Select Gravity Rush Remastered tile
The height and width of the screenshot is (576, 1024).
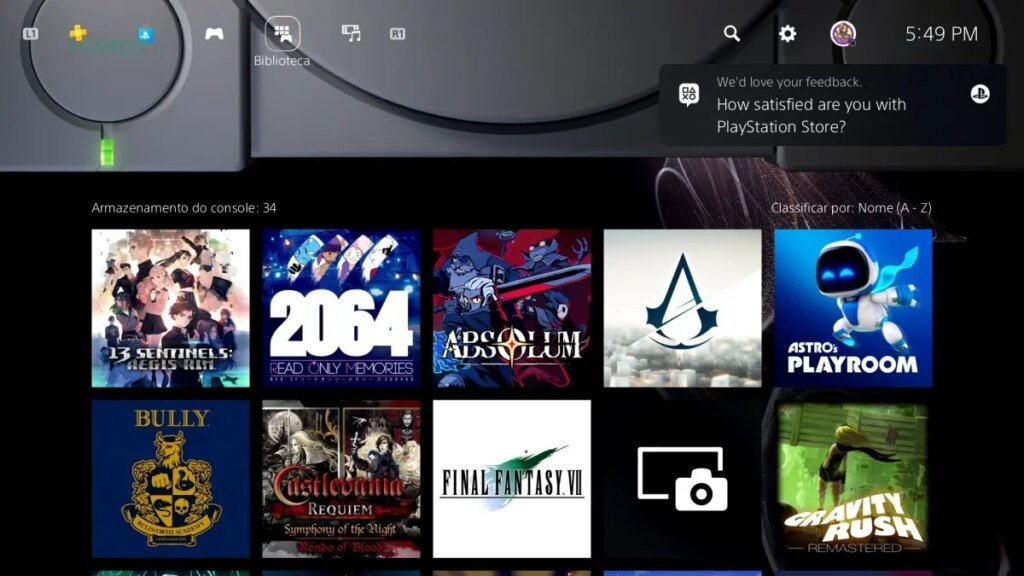(x=853, y=479)
